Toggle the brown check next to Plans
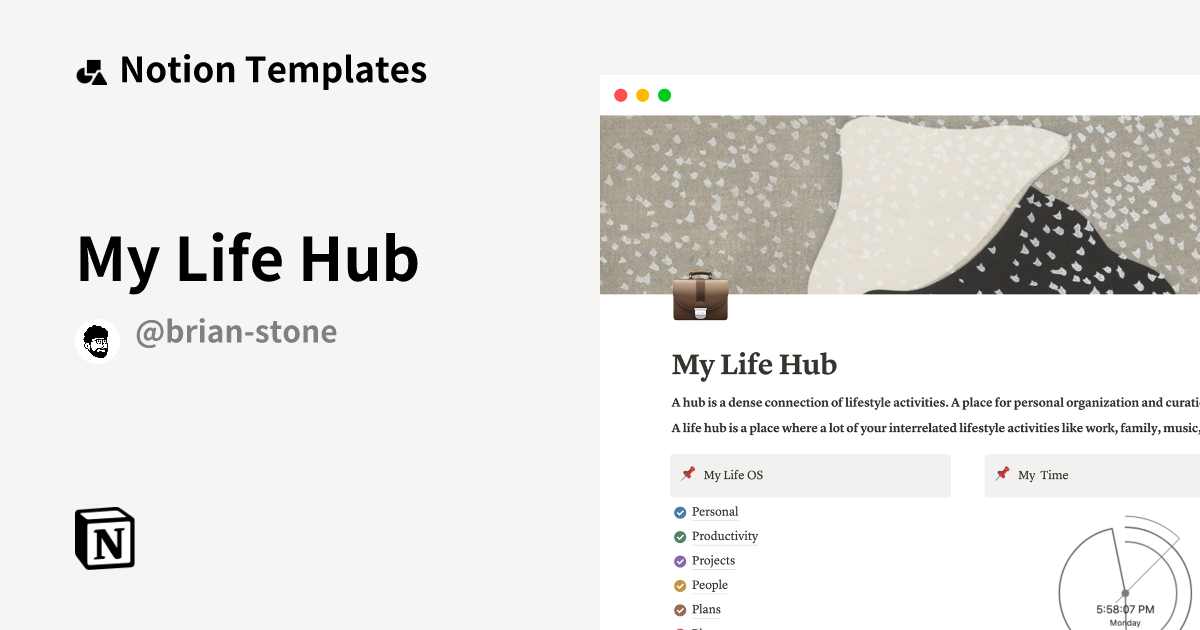This screenshot has width=1200, height=630. coord(679,609)
